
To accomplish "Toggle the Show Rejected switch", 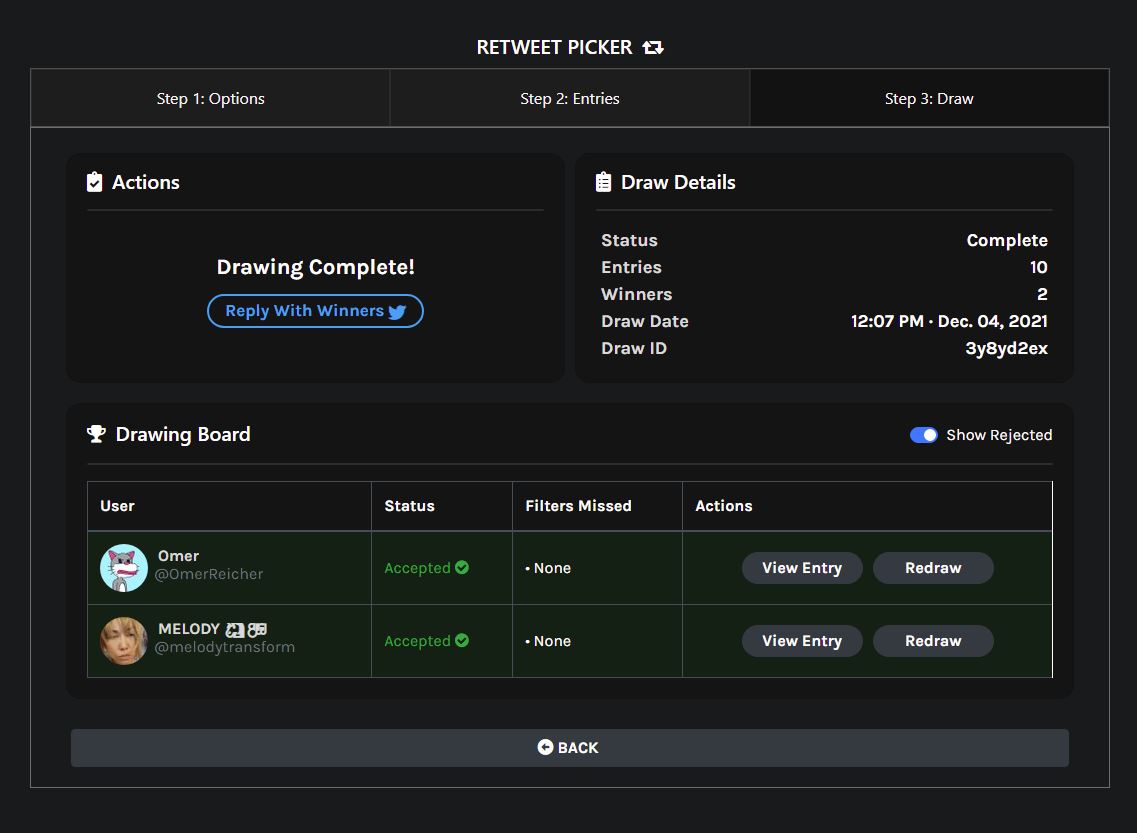I will click(x=924, y=435).
